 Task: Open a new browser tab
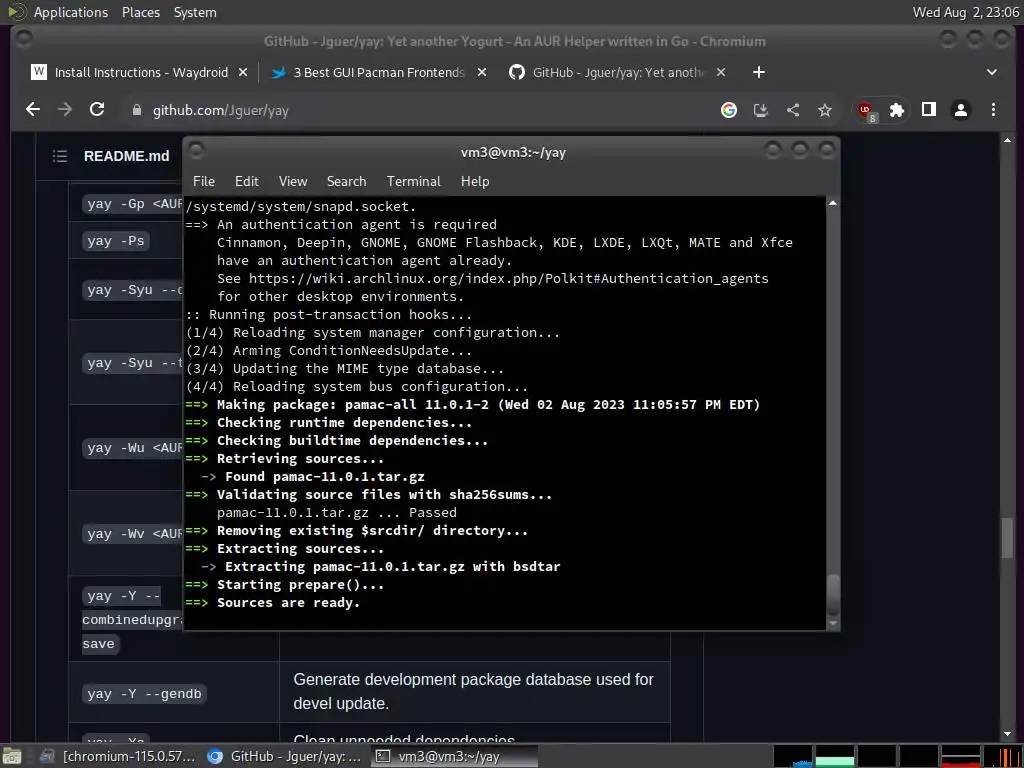point(758,72)
